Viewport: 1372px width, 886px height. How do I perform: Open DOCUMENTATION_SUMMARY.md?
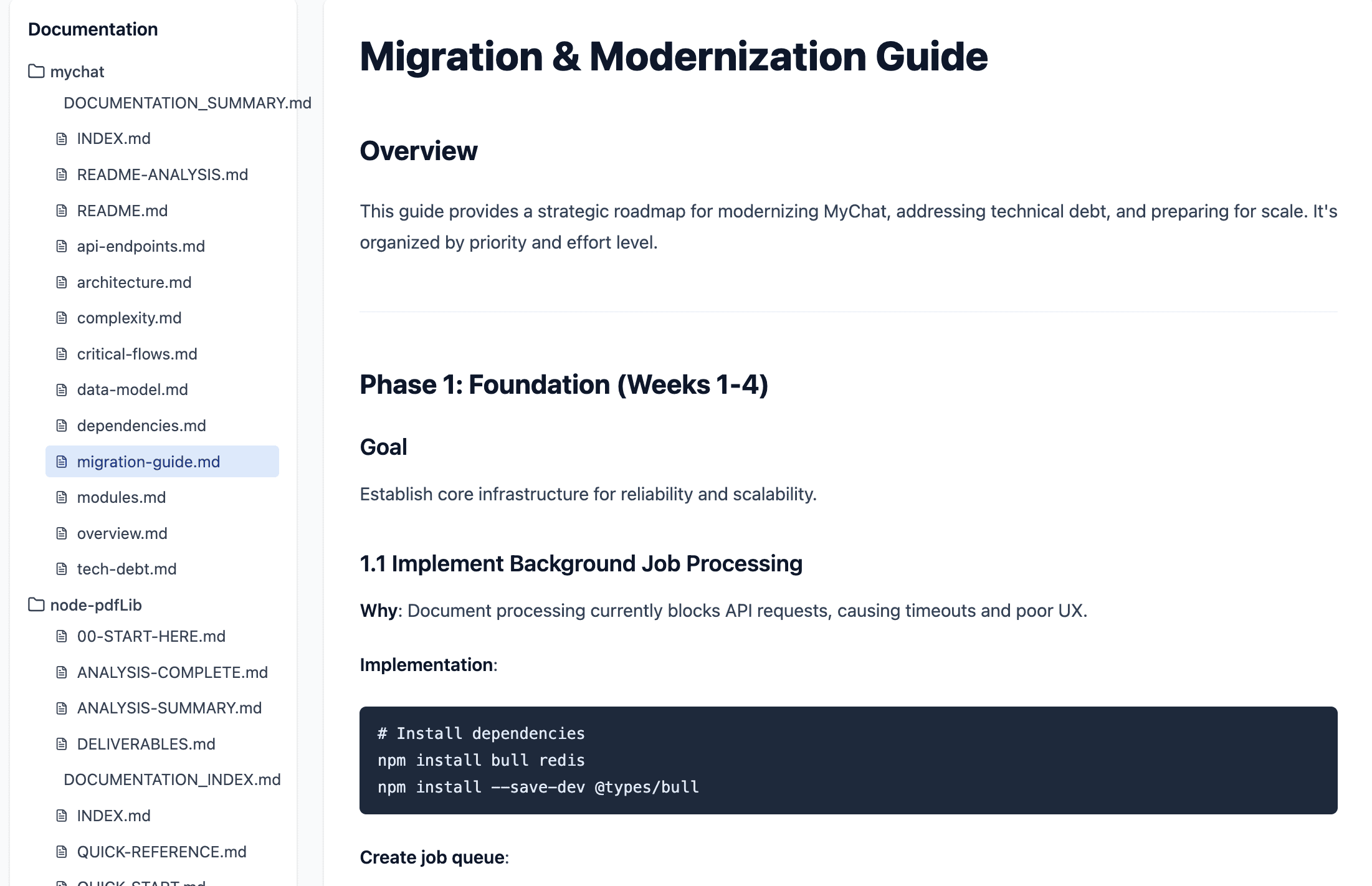188,103
